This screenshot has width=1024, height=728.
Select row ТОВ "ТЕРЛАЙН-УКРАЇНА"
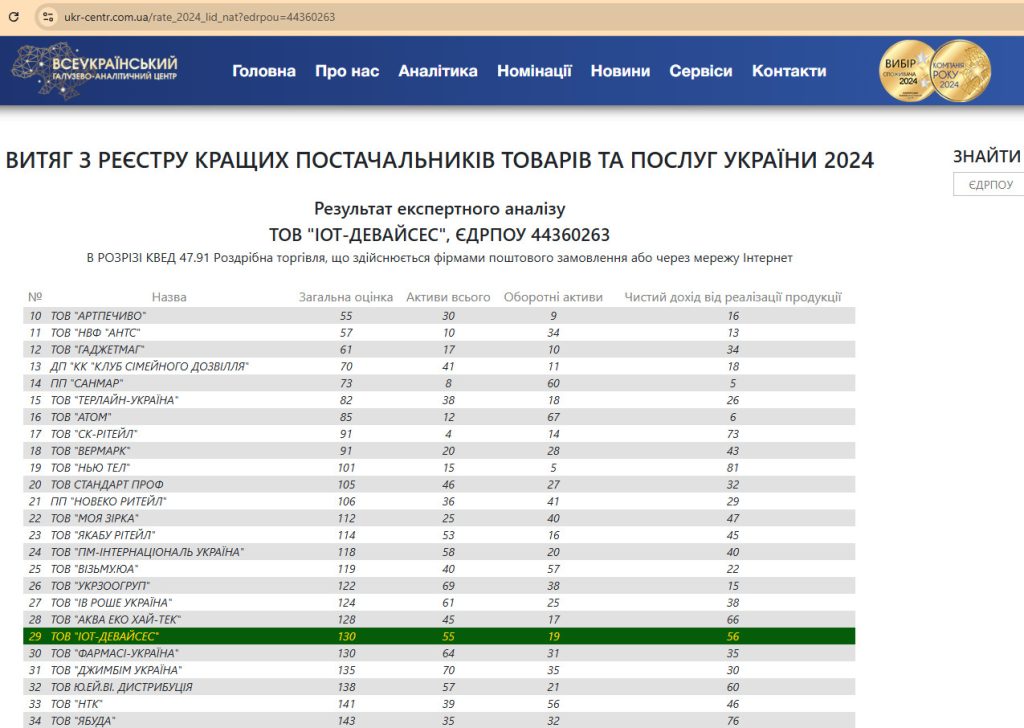click(x=439, y=400)
